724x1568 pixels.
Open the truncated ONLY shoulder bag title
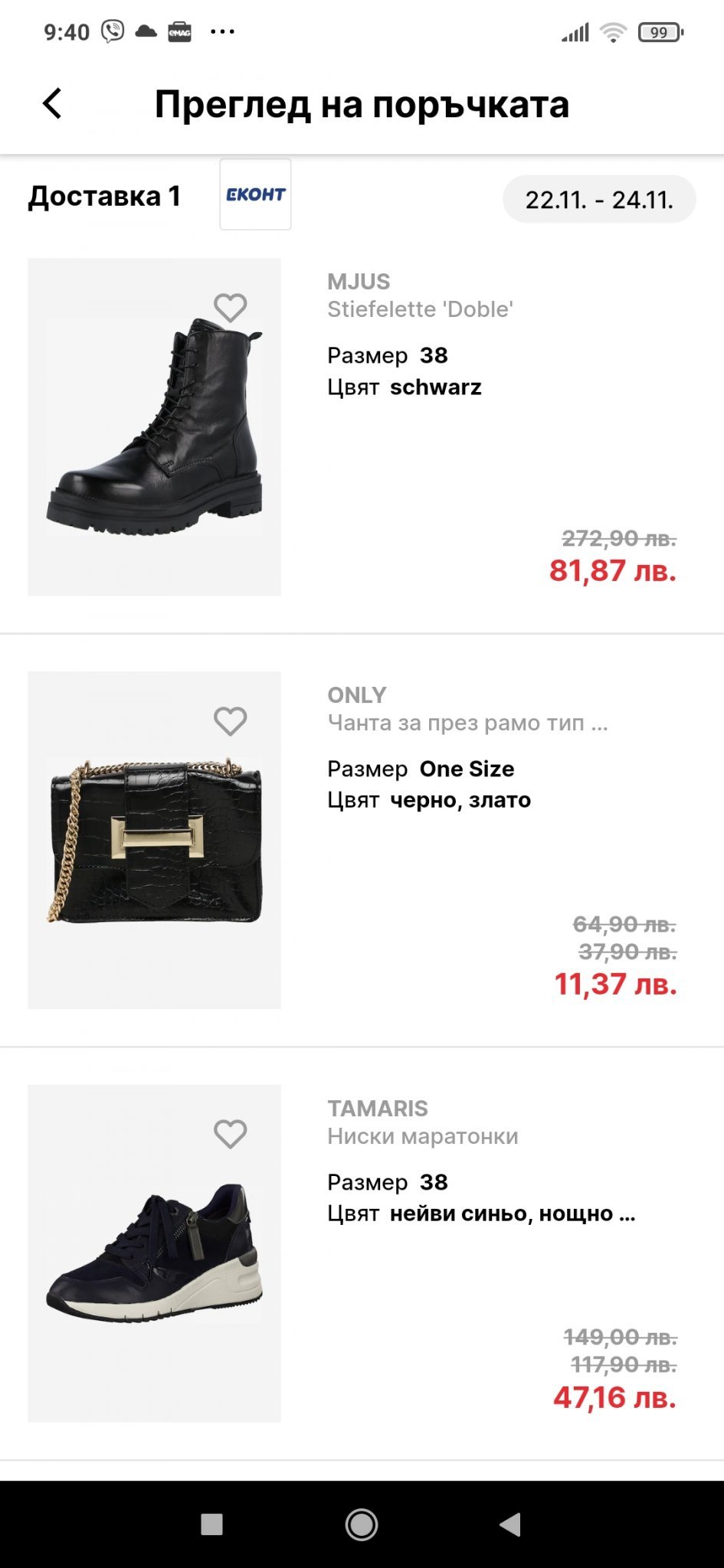coord(467,723)
